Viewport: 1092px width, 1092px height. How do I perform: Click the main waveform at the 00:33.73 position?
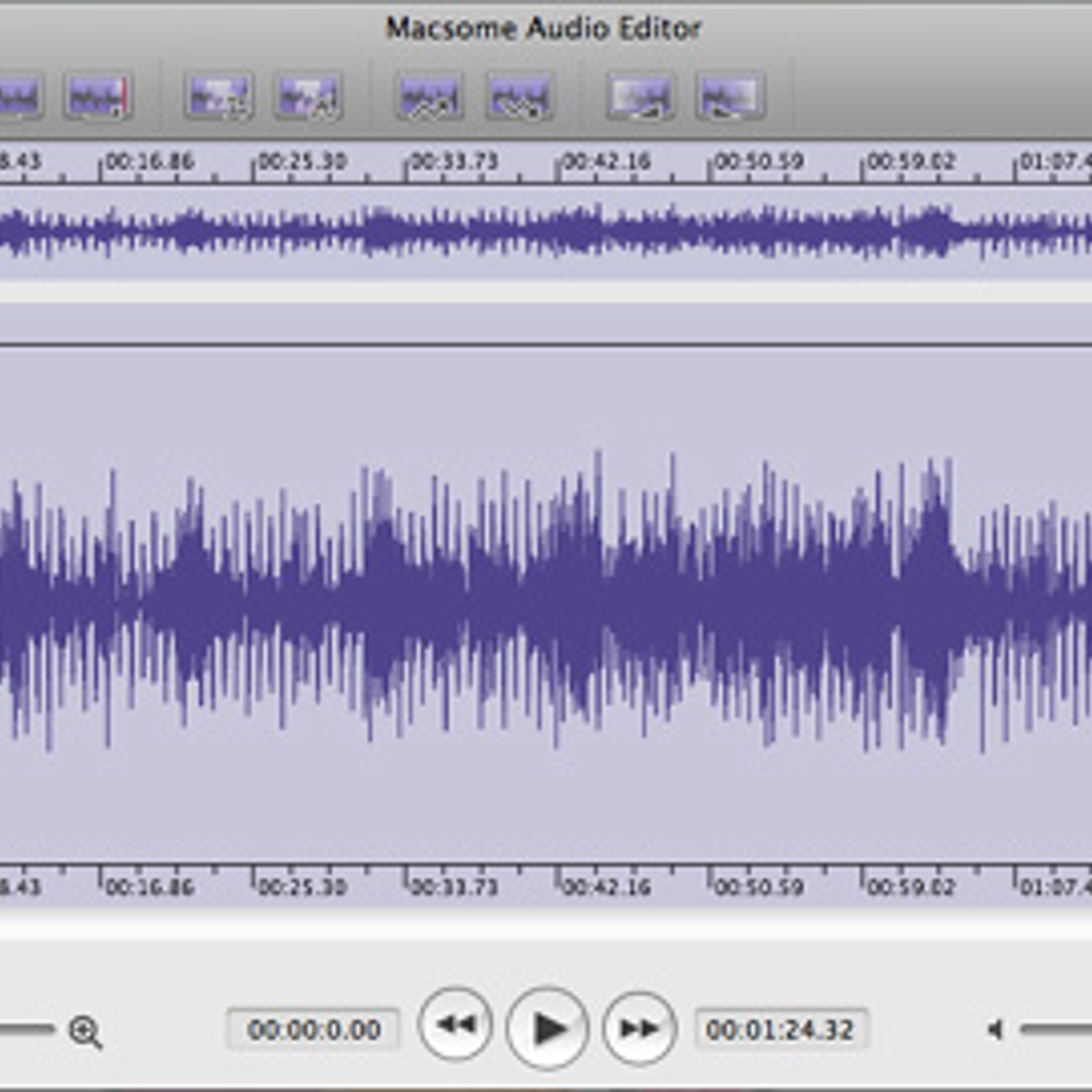coord(407,603)
